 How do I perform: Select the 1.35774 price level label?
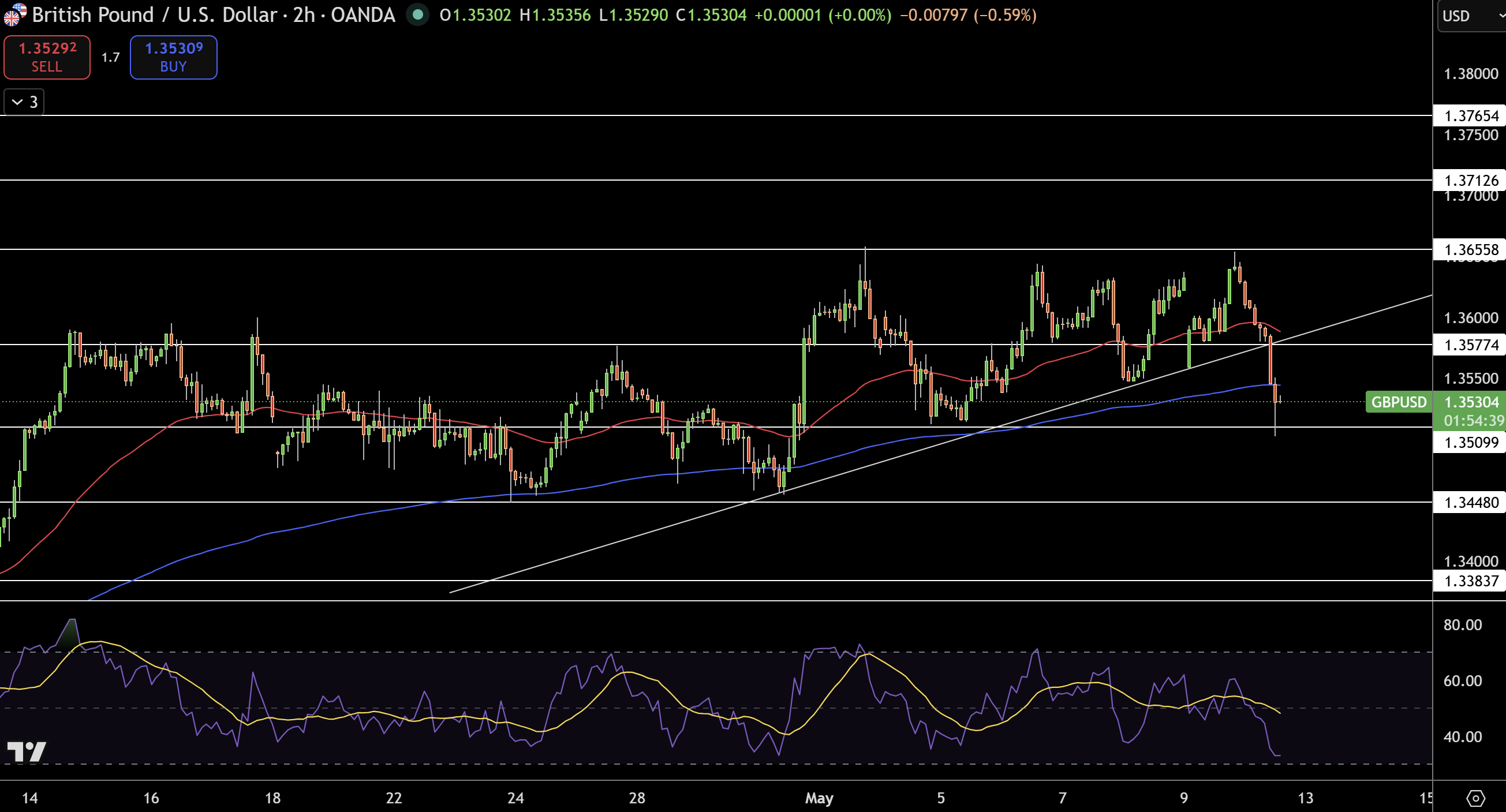1470,345
